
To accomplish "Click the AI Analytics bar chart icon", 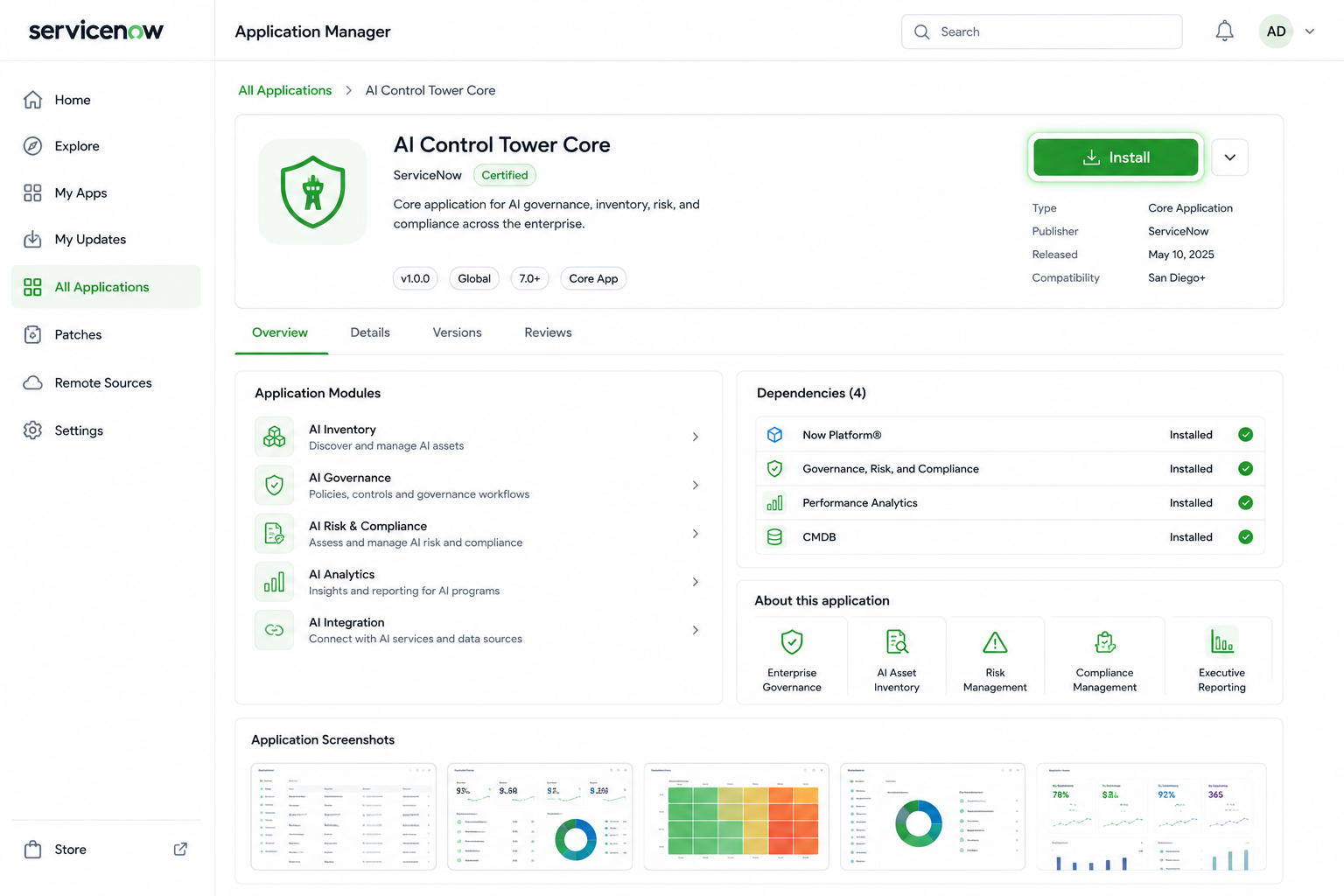I will (274, 582).
